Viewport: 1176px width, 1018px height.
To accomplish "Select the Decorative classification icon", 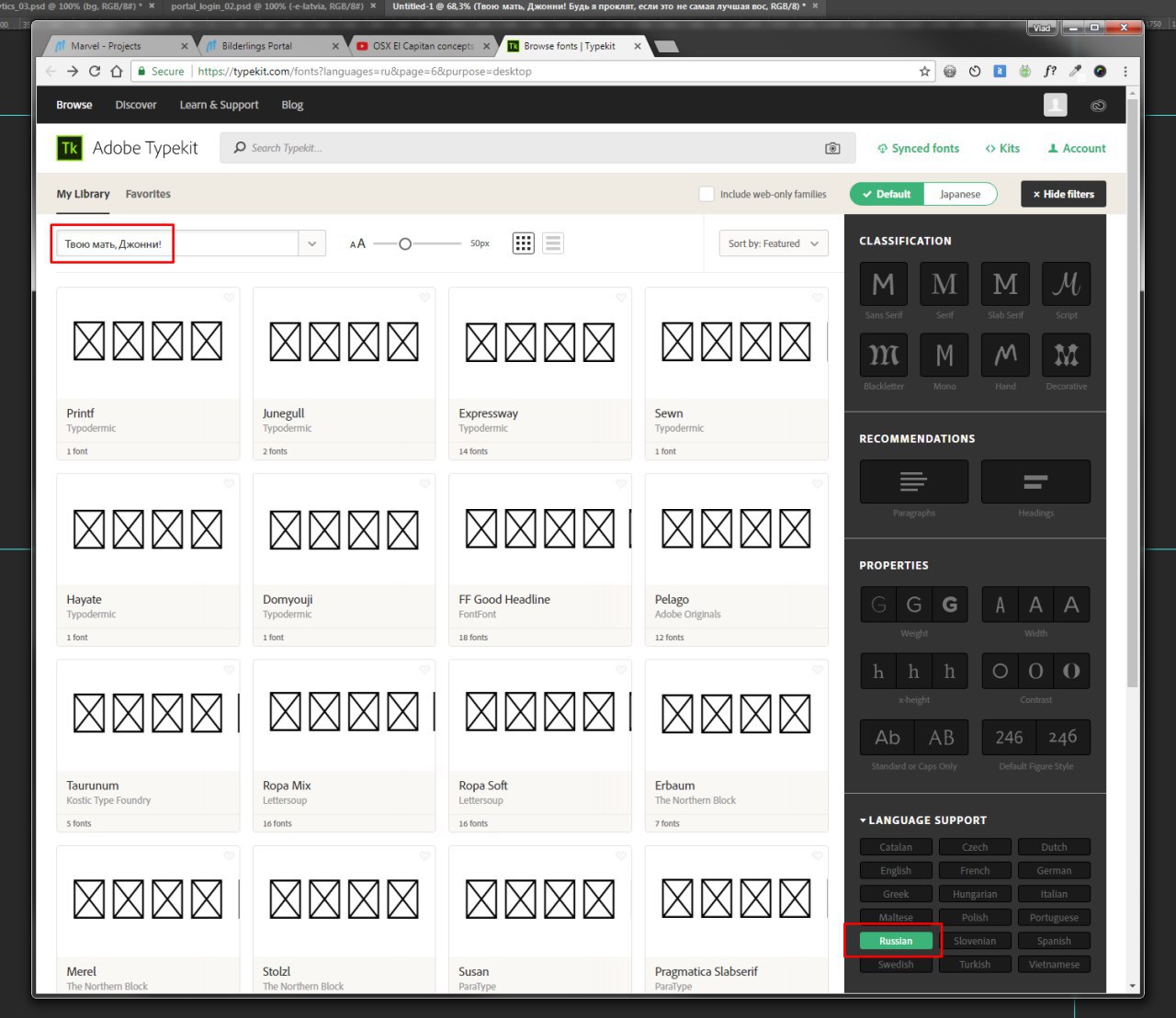I will point(1066,355).
